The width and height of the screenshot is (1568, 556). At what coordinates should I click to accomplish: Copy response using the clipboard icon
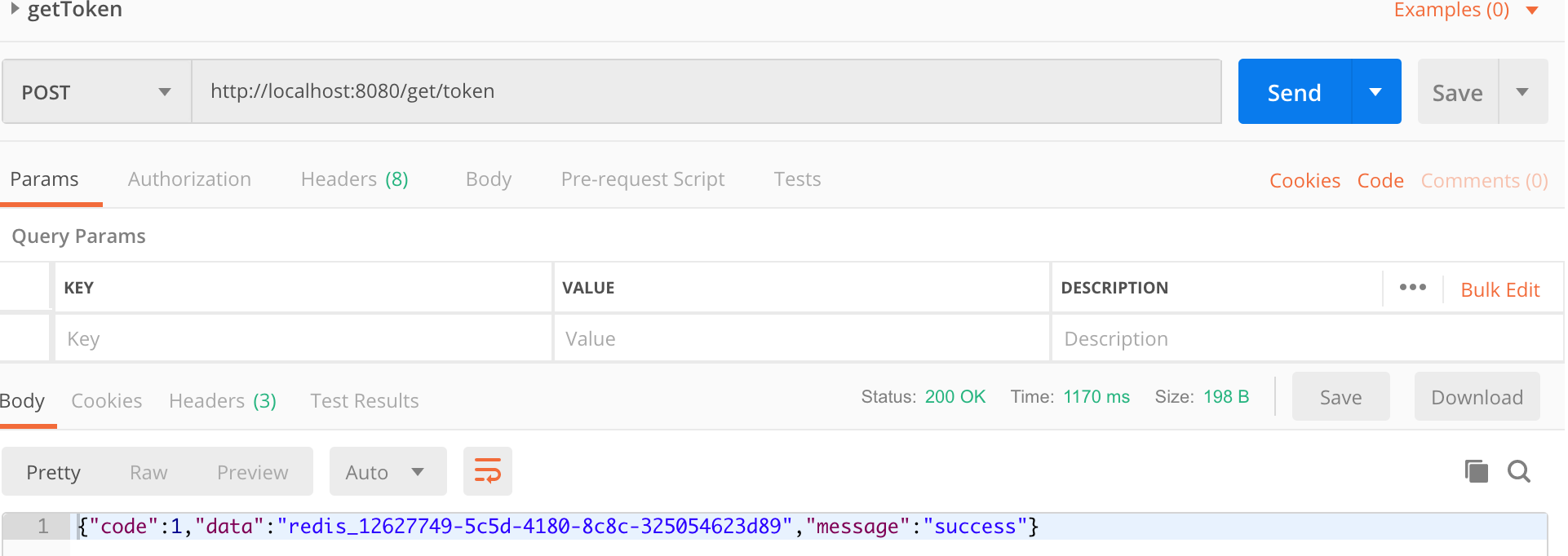pyautogui.click(x=1476, y=471)
